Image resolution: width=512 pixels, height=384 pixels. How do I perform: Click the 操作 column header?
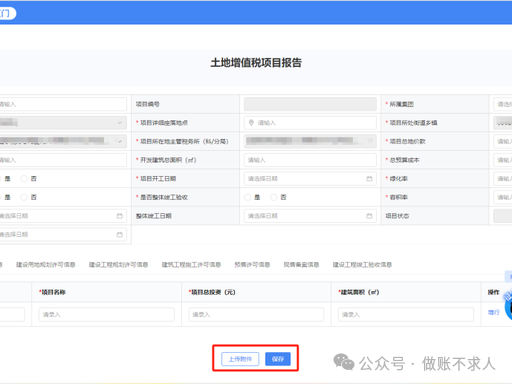tap(494, 292)
